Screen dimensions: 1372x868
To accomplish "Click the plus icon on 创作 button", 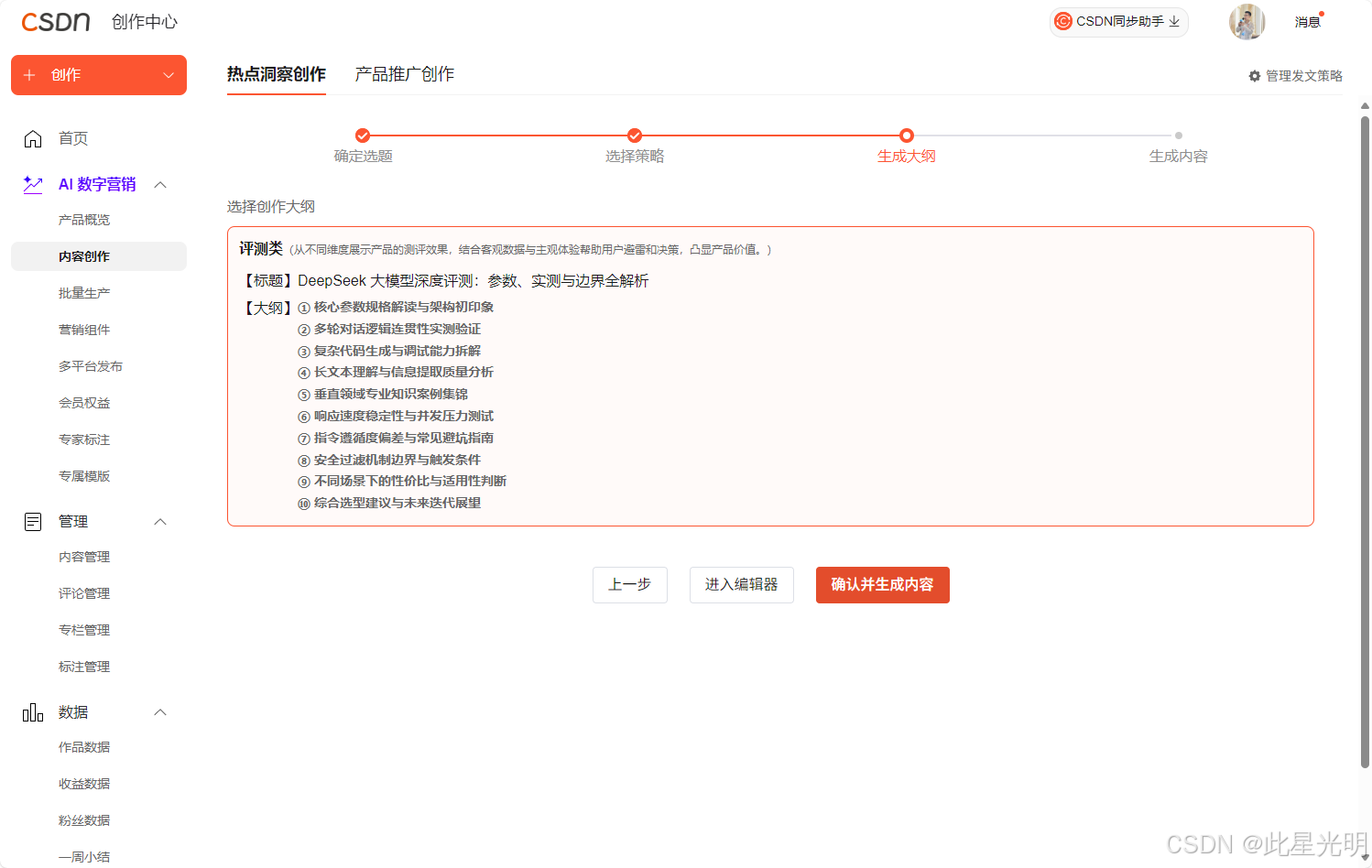I will click(x=29, y=75).
